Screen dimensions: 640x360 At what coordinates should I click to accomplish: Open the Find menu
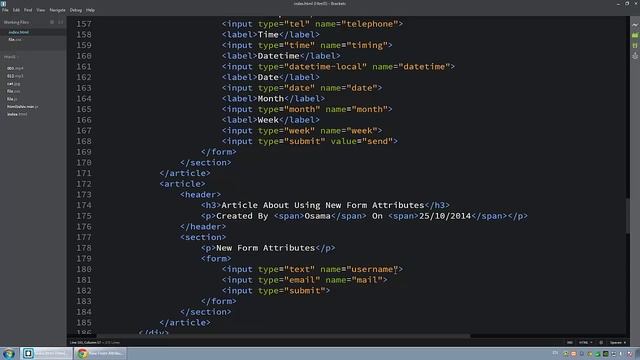[28, 10]
